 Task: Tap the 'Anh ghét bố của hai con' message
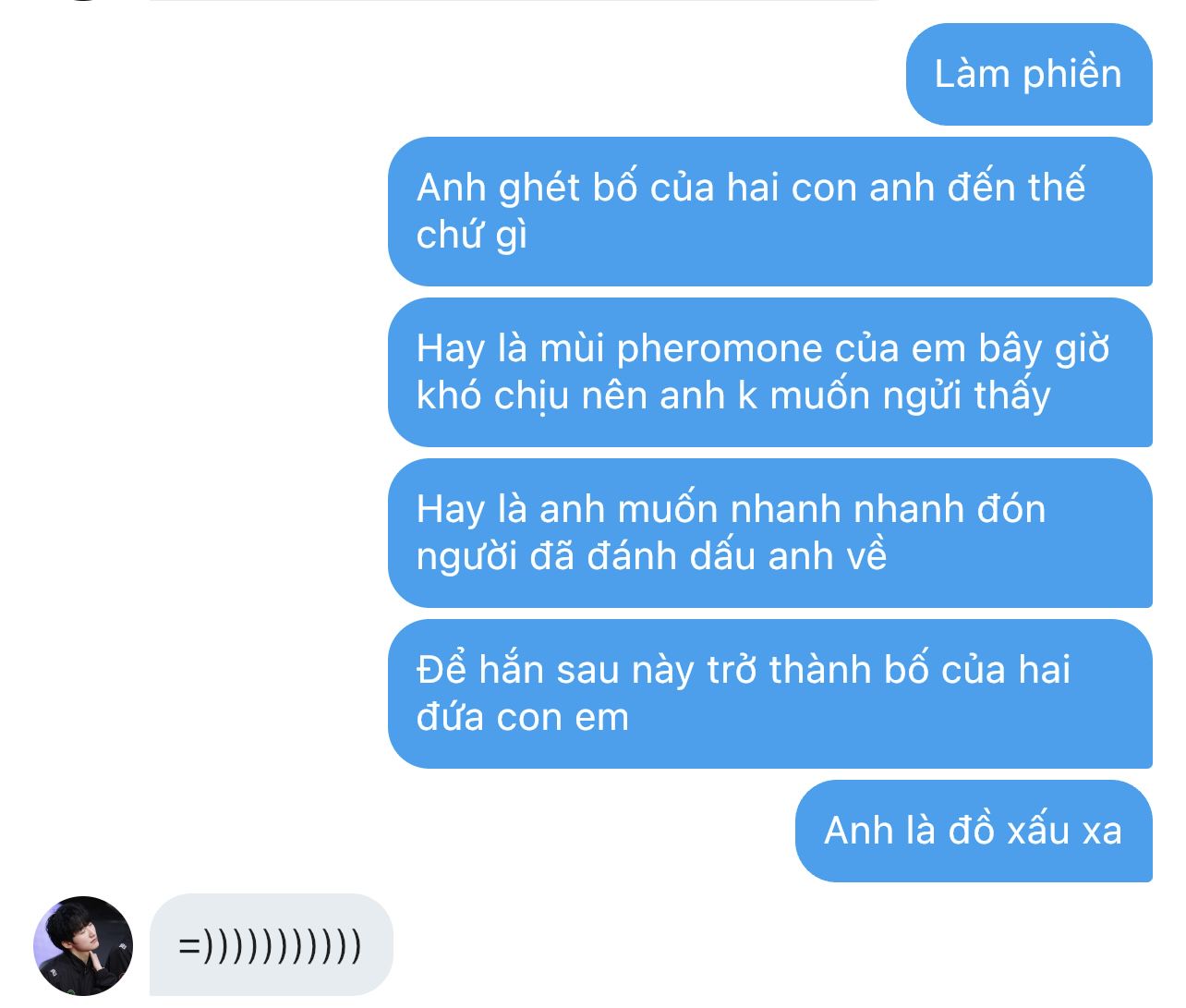770,212
